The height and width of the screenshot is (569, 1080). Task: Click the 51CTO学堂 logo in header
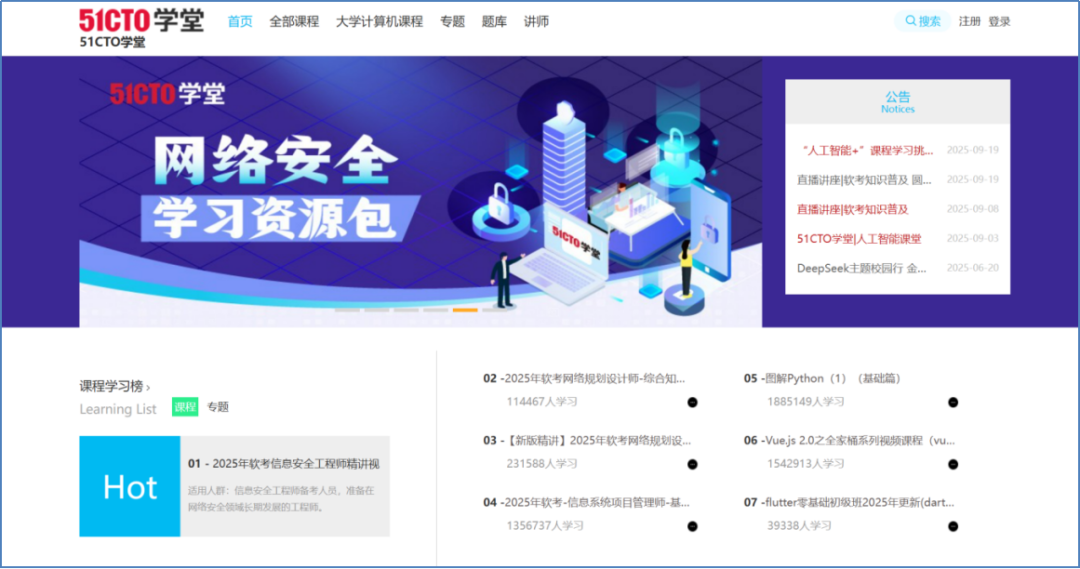(141, 21)
